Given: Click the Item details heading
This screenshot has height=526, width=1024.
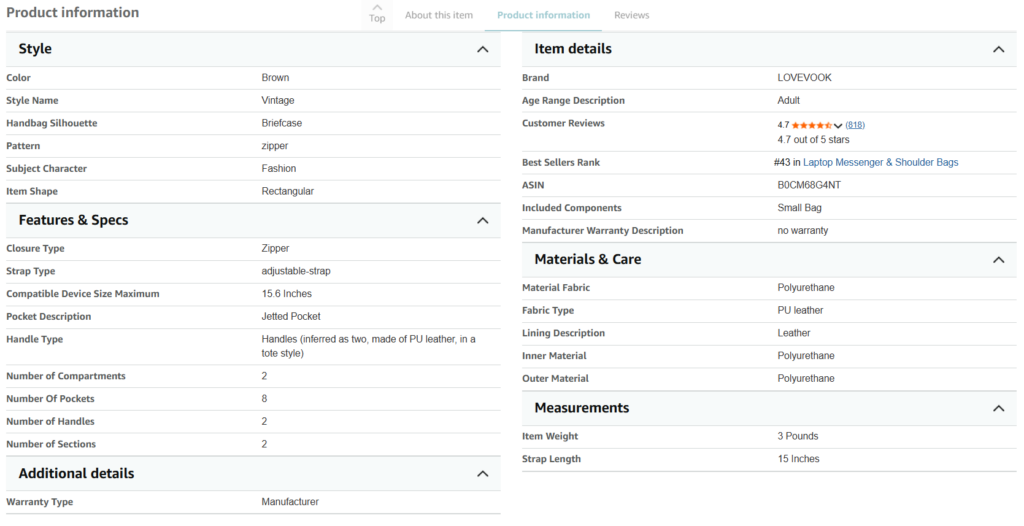Looking at the screenshot, I should 573,49.
